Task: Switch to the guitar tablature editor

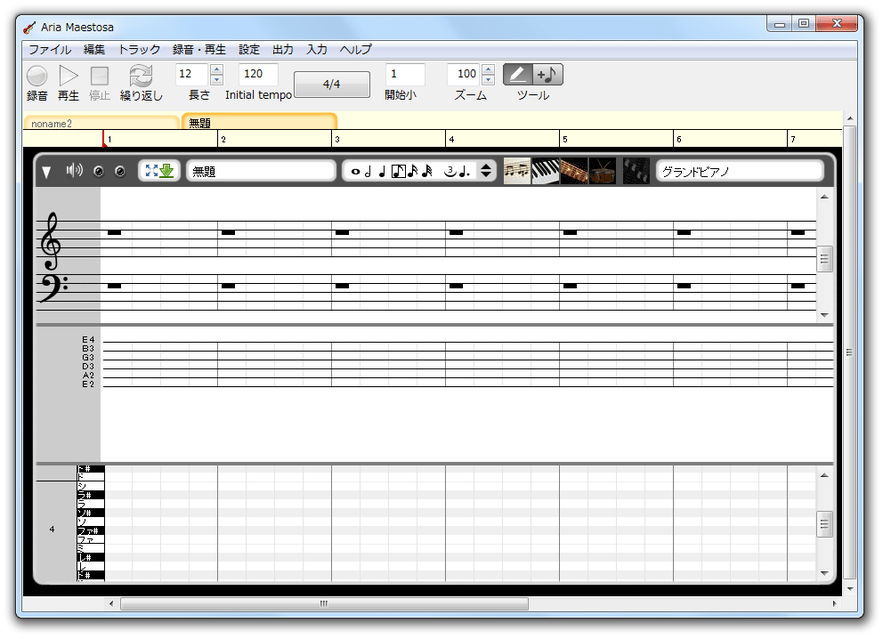Action: coord(574,171)
